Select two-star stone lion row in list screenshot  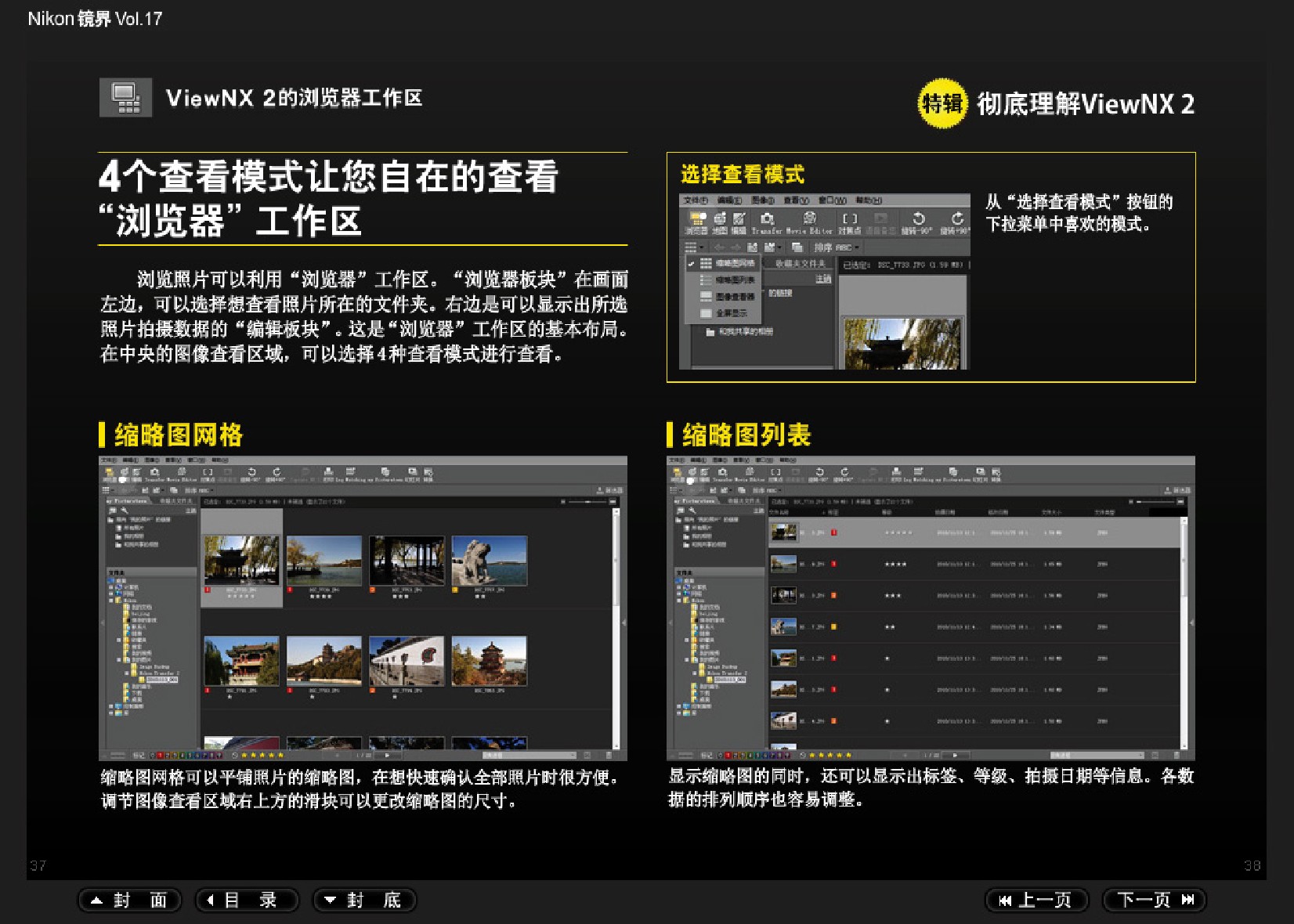point(974,627)
